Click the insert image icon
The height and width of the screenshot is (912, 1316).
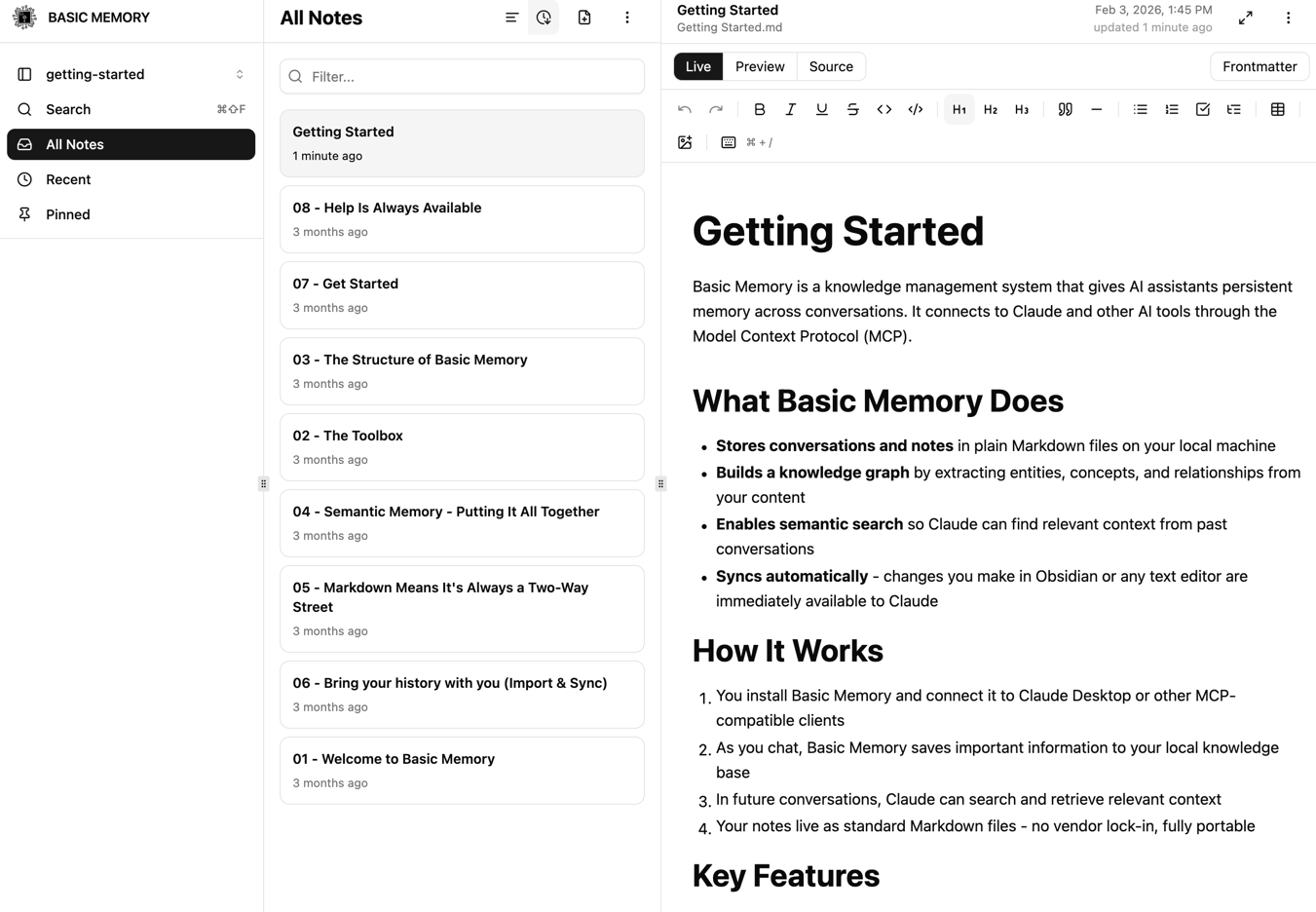pyautogui.click(x=685, y=142)
